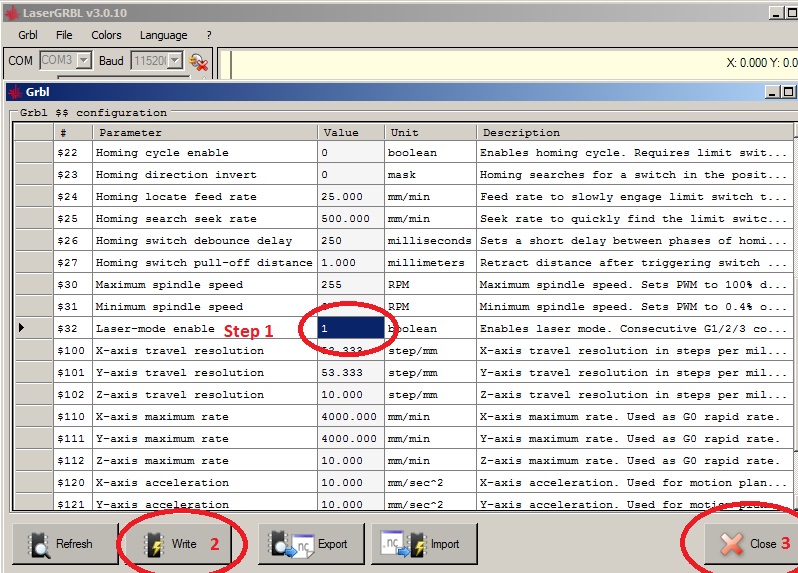The image size is (798, 573).
Task: Click 'Retract distance after triggering' description
Action: point(635,263)
